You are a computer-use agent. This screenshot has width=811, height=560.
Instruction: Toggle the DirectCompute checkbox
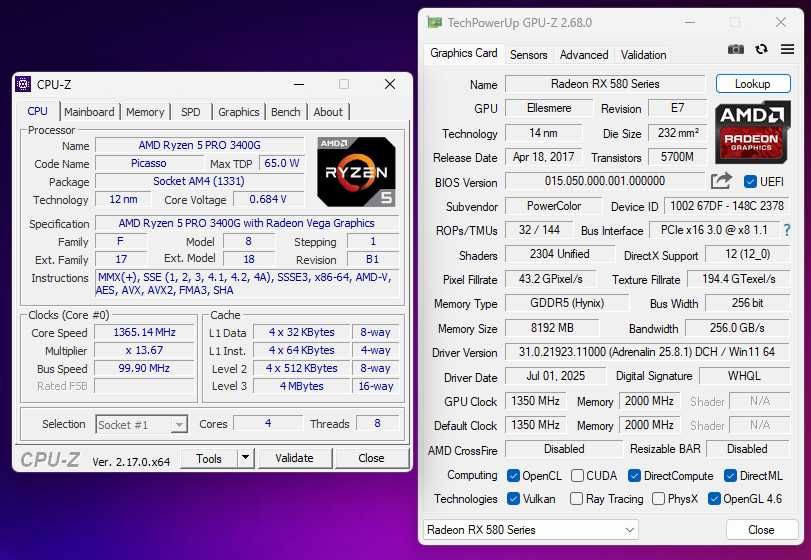[x=634, y=476]
